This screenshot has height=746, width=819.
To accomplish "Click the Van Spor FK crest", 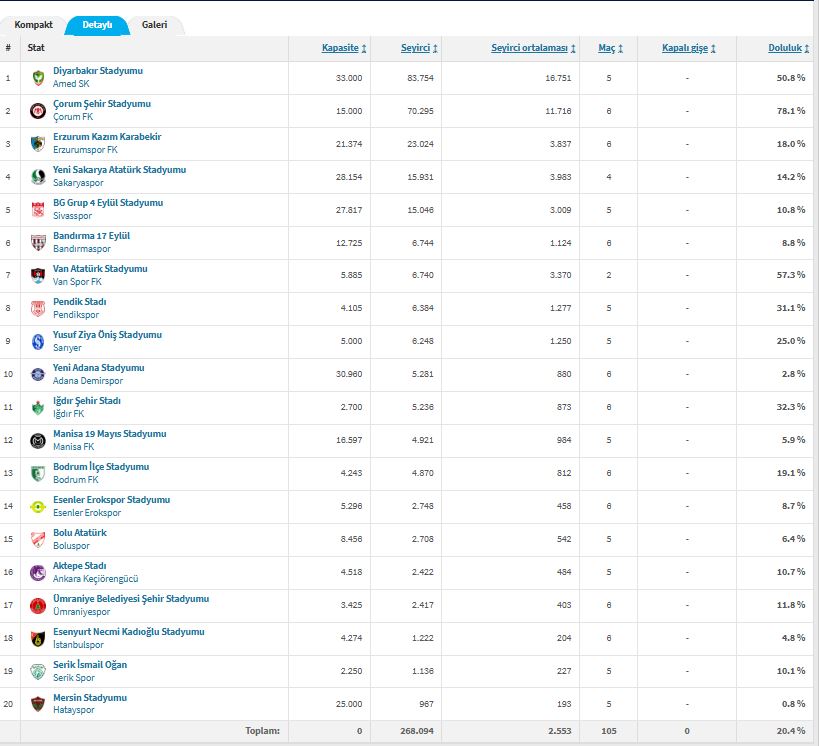I will 37,276.
